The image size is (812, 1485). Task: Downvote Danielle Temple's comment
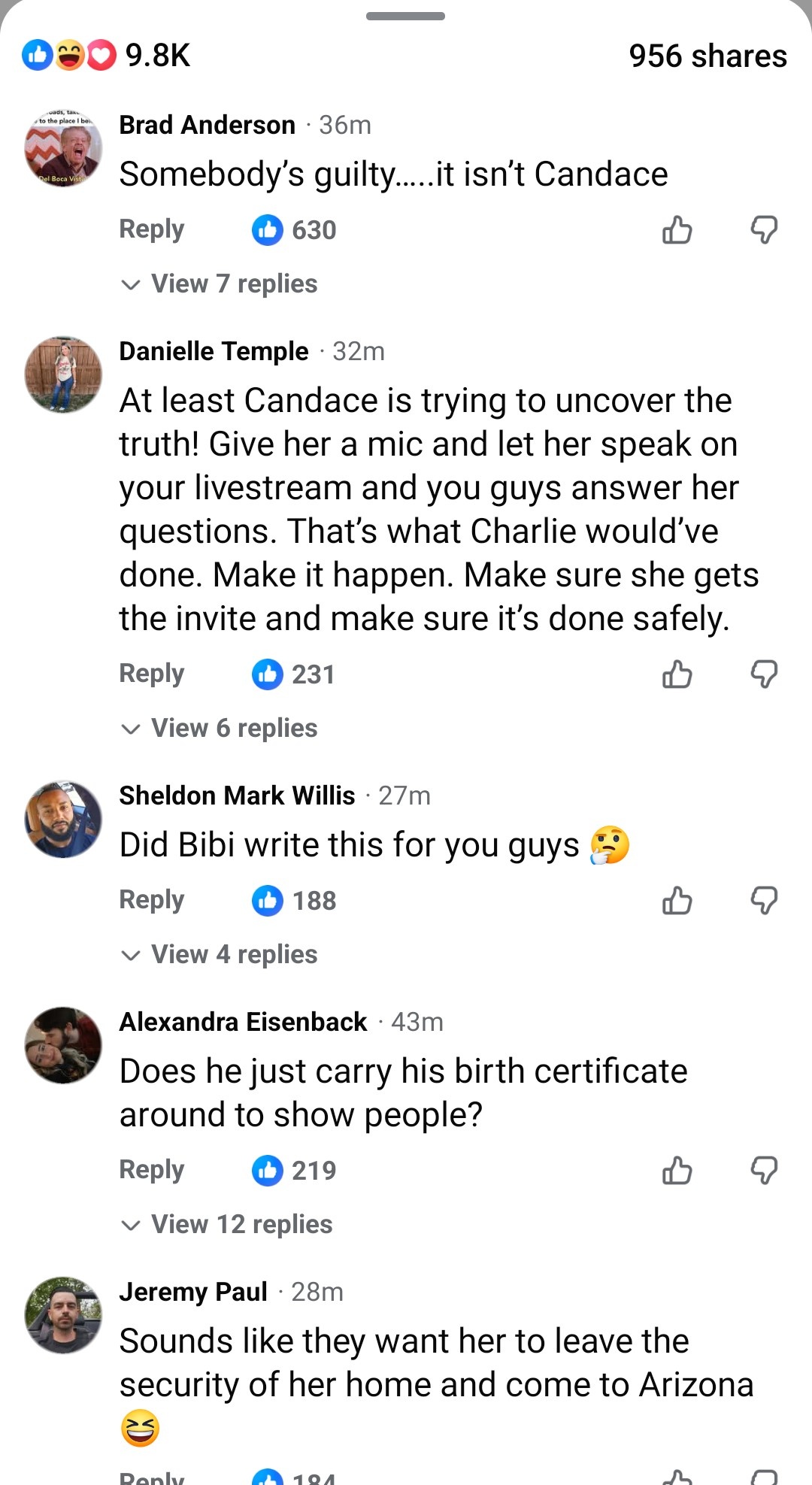coord(764,674)
